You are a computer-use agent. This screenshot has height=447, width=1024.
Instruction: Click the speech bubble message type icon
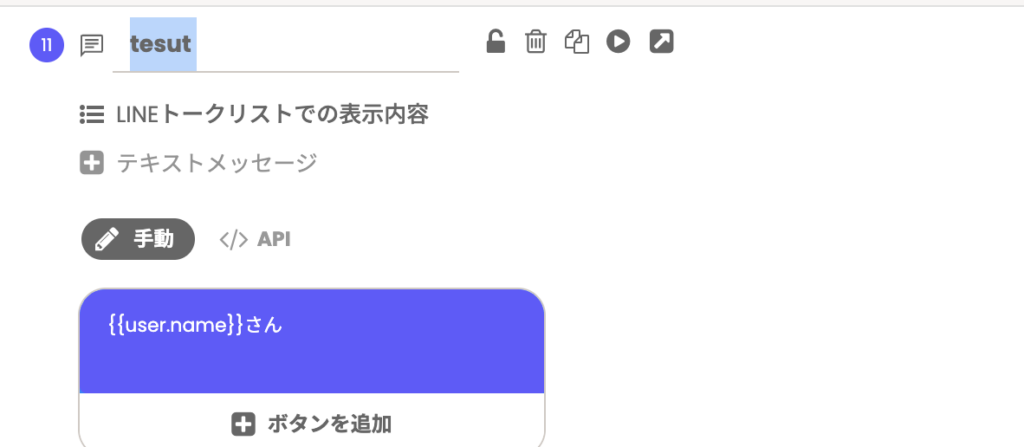tap(92, 45)
